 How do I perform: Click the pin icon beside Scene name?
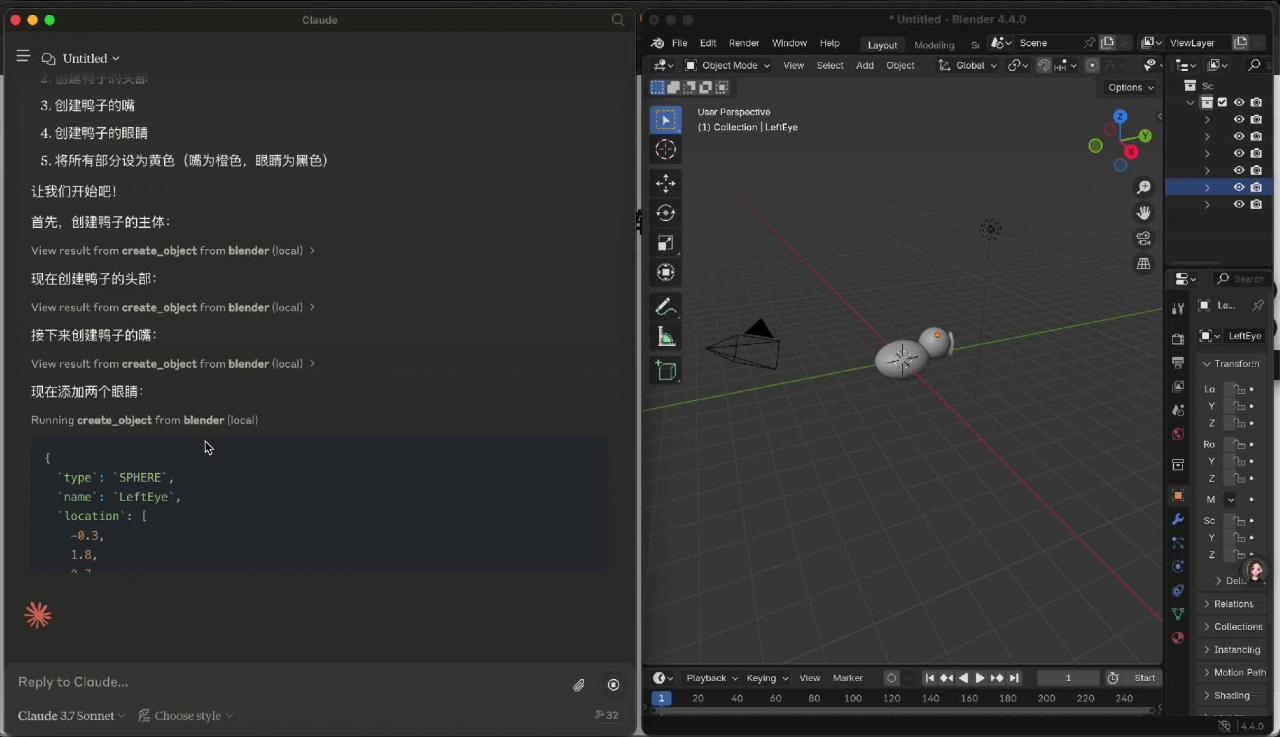pos(1089,43)
